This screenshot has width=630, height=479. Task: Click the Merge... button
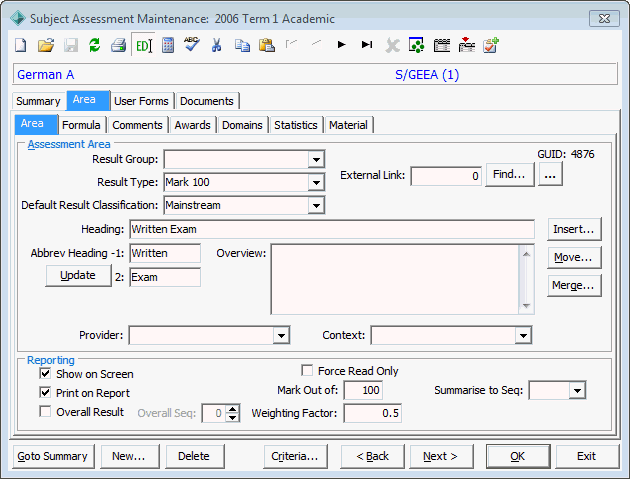point(574,285)
